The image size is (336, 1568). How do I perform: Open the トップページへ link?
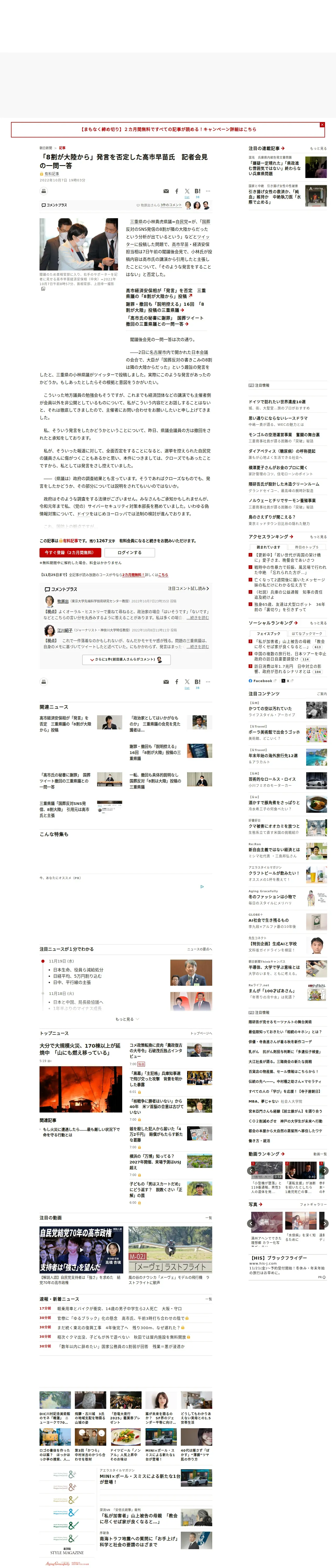coord(201,1034)
